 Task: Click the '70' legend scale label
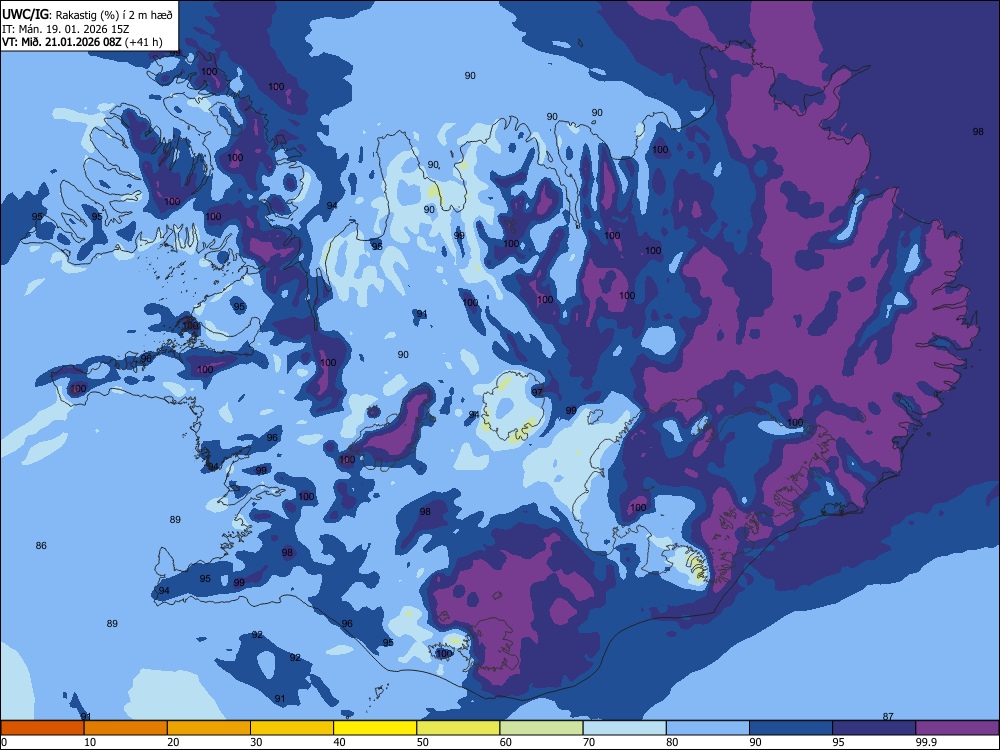point(589,742)
